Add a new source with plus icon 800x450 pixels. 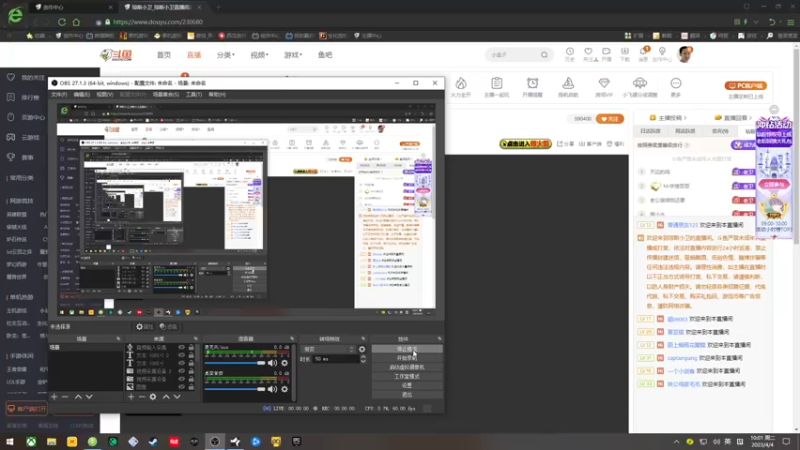coord(131,397)
